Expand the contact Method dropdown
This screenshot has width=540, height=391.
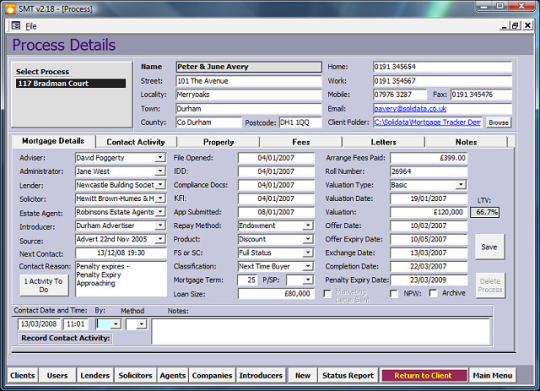point(141,324)
